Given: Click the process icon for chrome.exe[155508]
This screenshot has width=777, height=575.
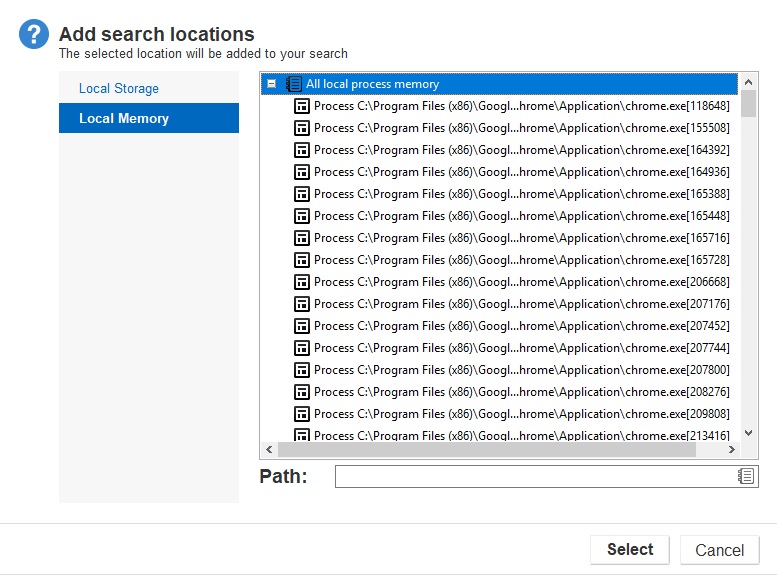Looking at the screenshot, I should coord(302,128).
